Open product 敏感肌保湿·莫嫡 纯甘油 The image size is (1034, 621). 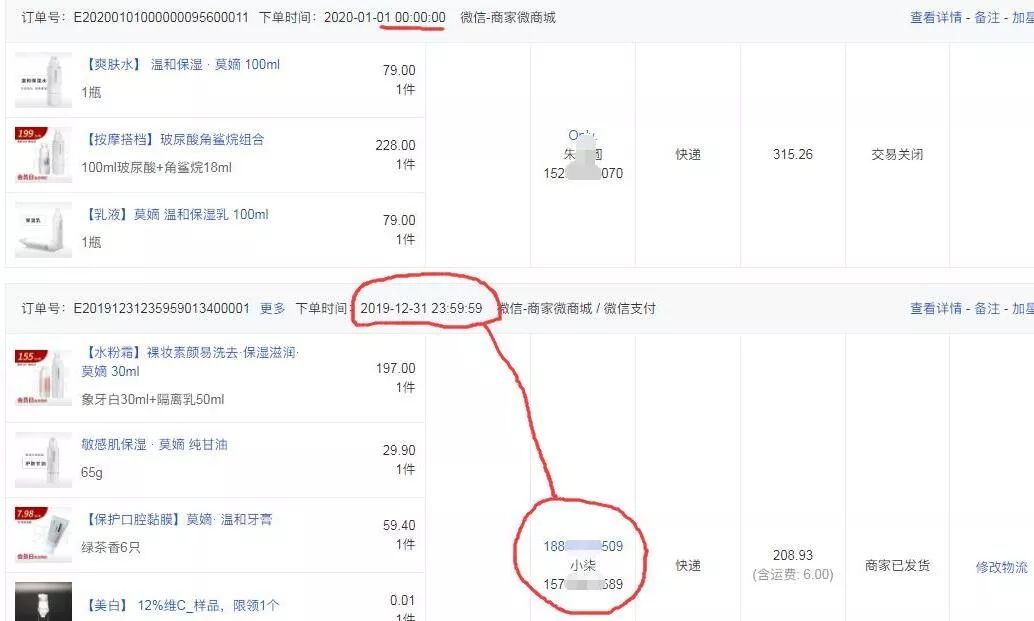coord(154,445)
